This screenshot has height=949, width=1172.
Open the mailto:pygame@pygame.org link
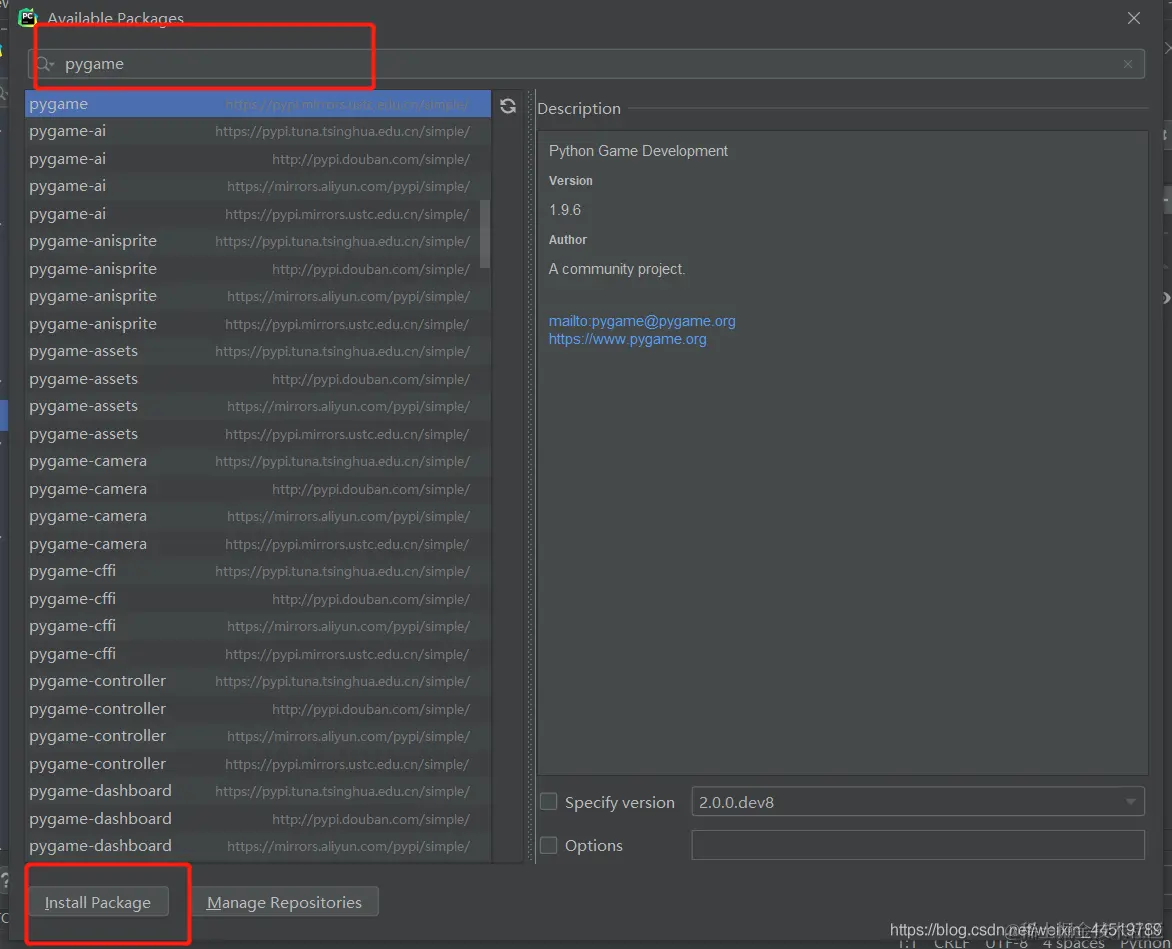click(x=642, y=321)
